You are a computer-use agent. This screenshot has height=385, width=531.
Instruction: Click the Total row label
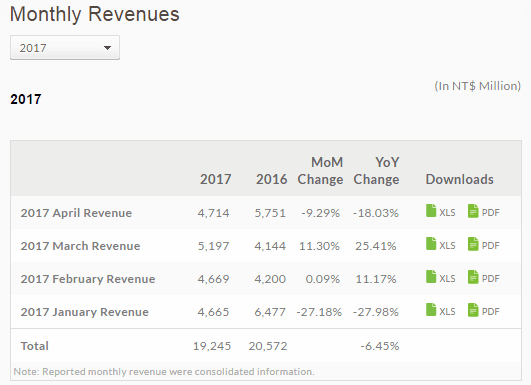point(35,346)
